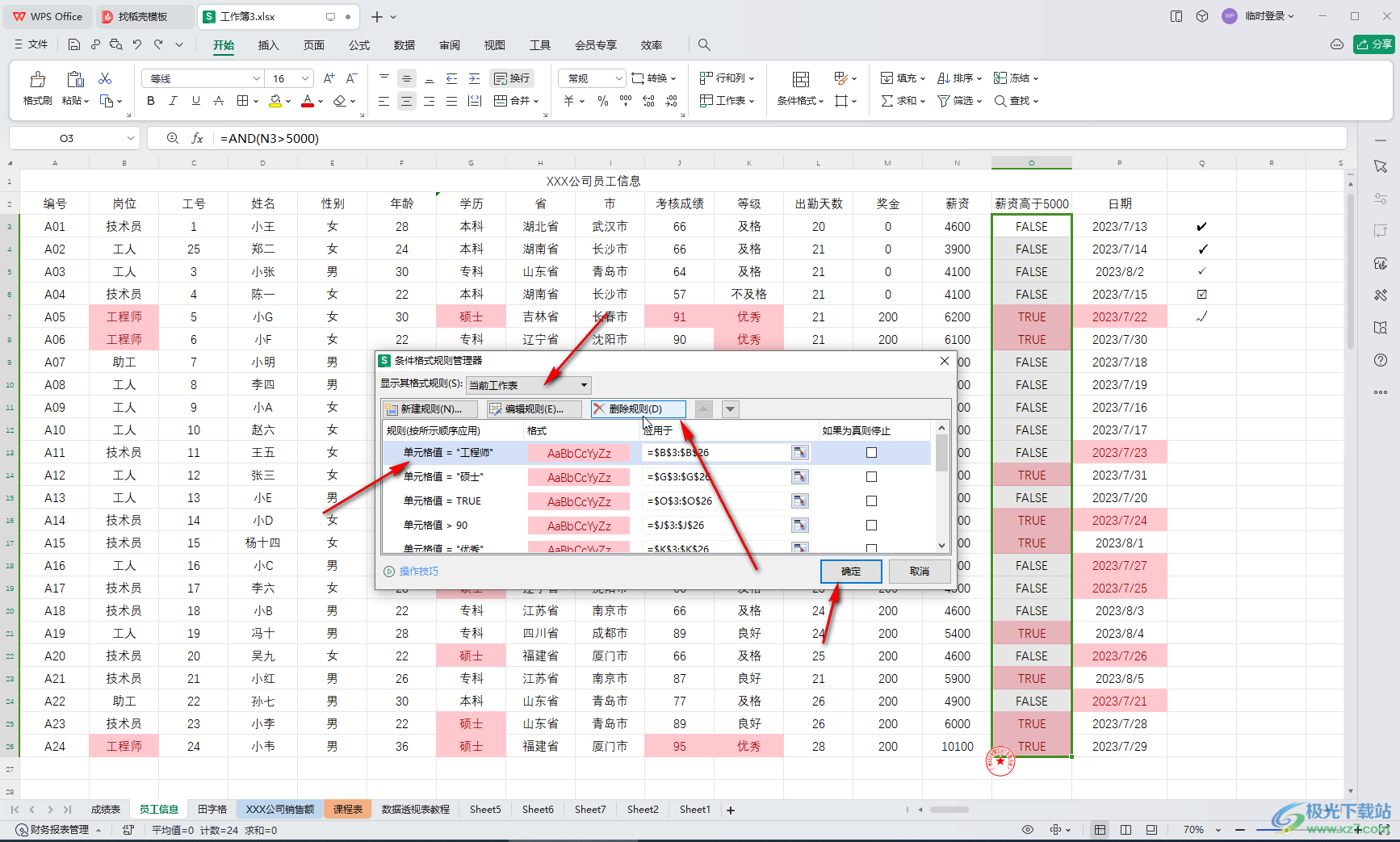Click the search magnifier icon in ribbon
Viewport: 1400px width, 842px height.
tap(704, 45)
